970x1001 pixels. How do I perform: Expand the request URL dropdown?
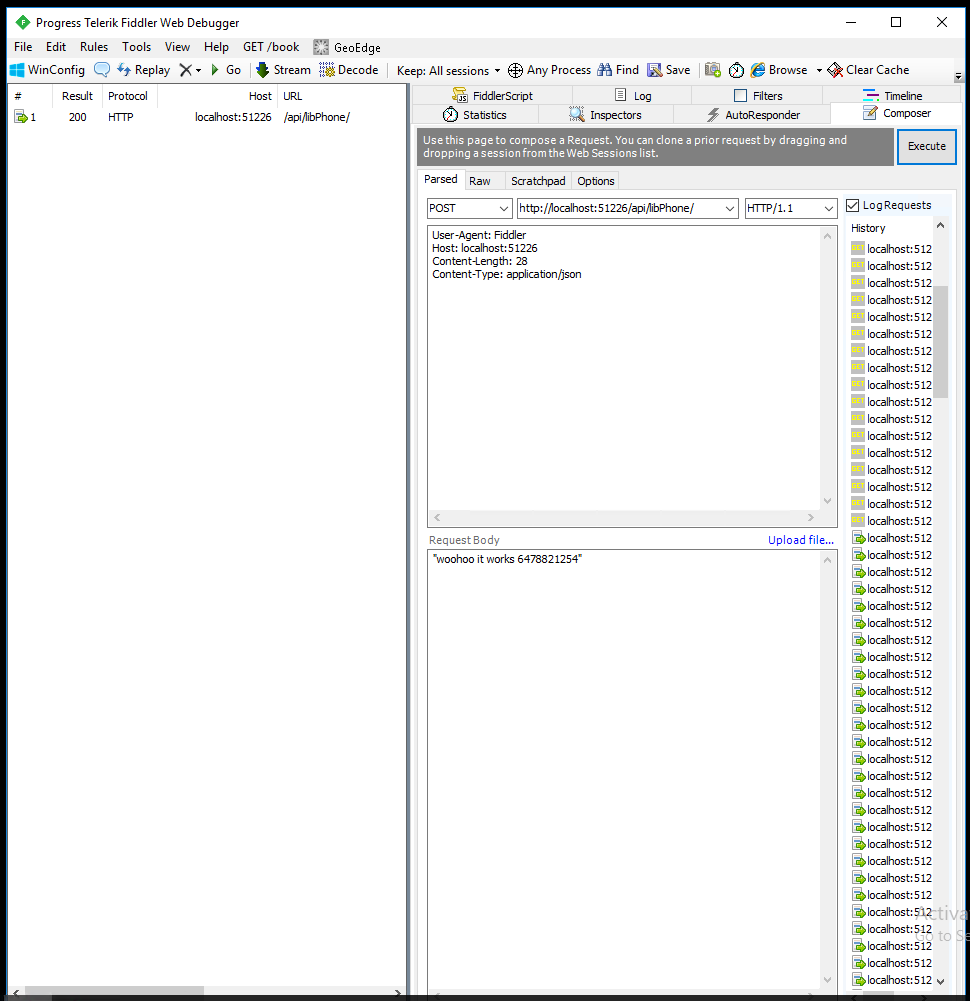click(x=730, y=209)
